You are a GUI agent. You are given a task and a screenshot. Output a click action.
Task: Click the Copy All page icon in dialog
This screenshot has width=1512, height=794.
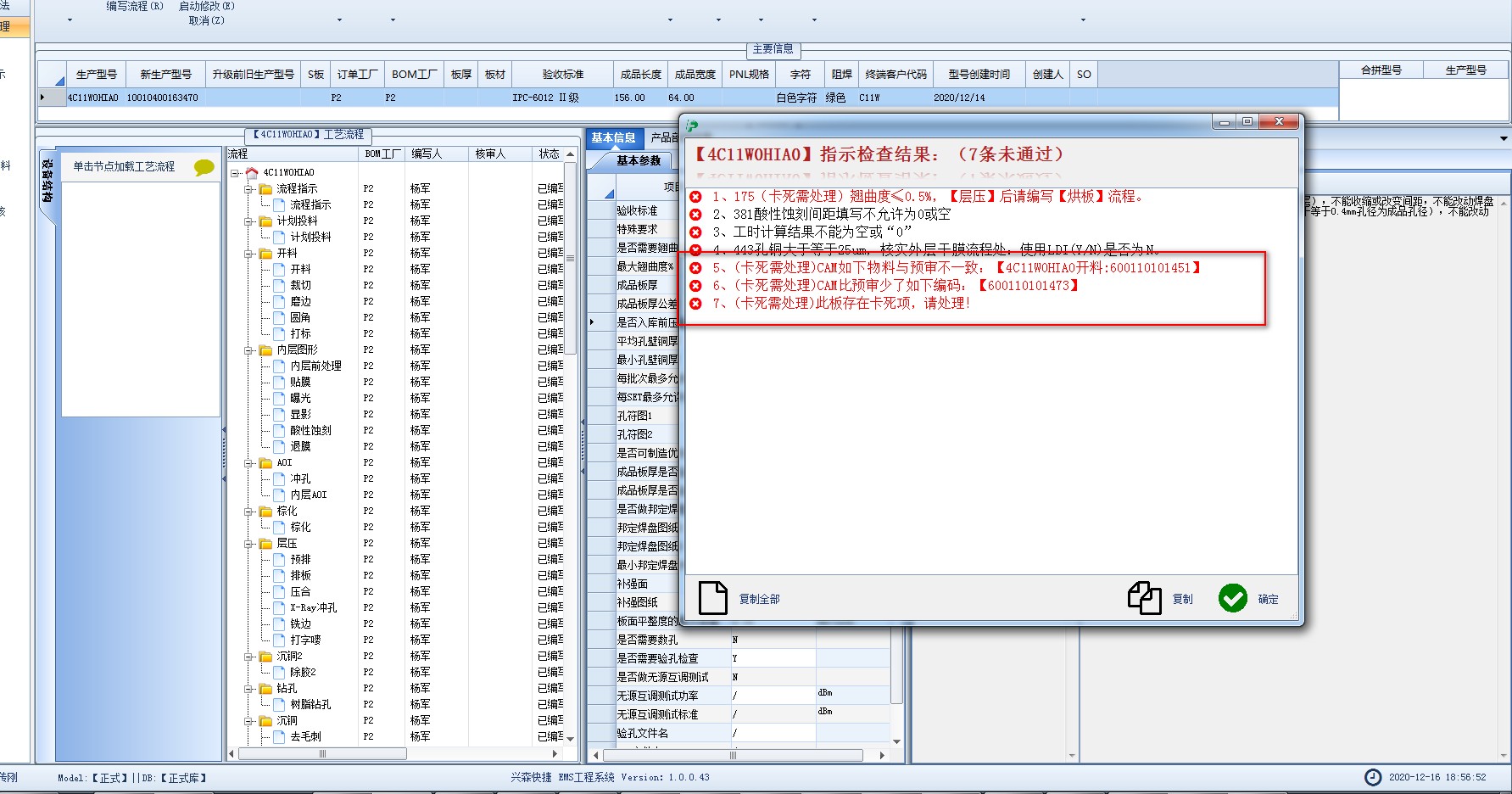[712, 598]
